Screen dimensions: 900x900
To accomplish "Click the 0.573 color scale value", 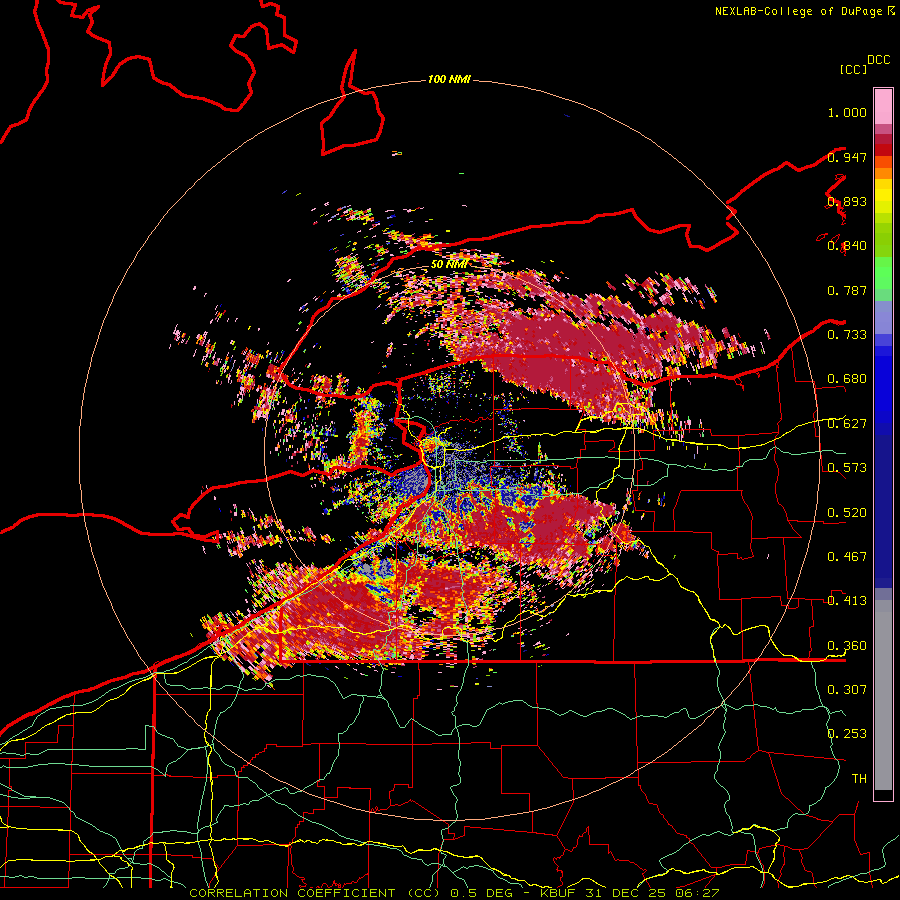I will pos(847,468).
